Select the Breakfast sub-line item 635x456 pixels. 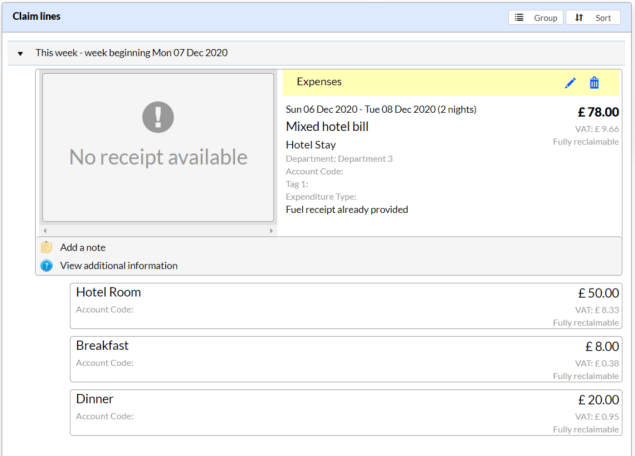point(346,359)
